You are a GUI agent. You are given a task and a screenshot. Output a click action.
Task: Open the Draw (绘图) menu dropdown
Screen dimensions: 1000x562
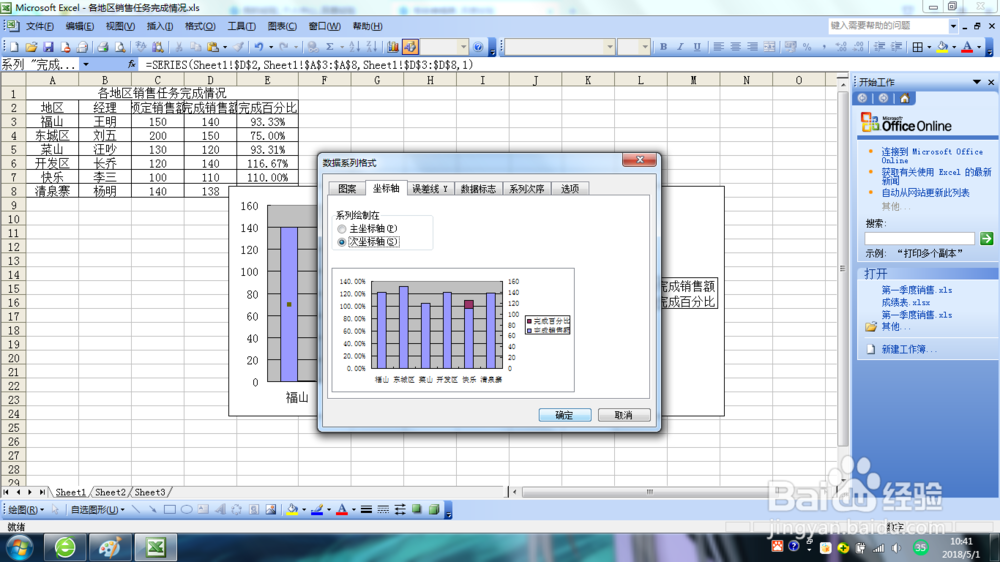26,510
